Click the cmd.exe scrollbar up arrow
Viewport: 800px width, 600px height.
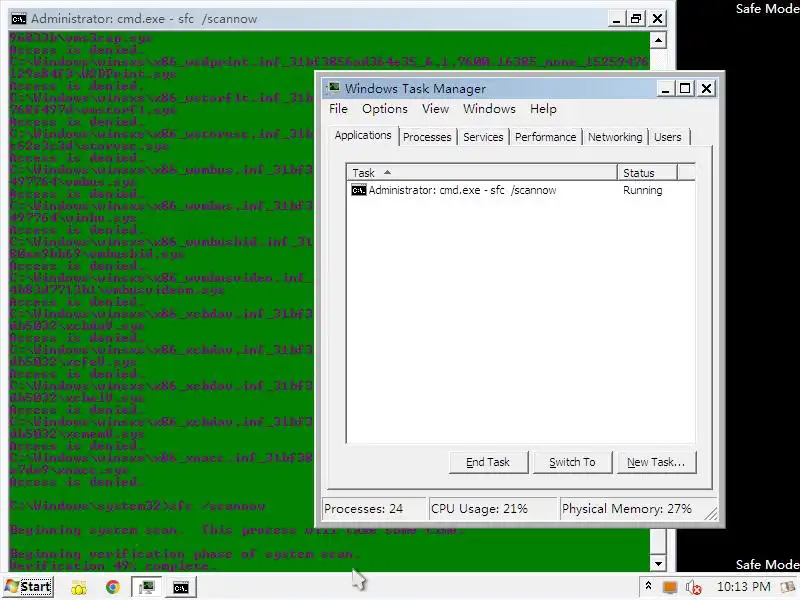pyautogui.click(x=658, y=40)
